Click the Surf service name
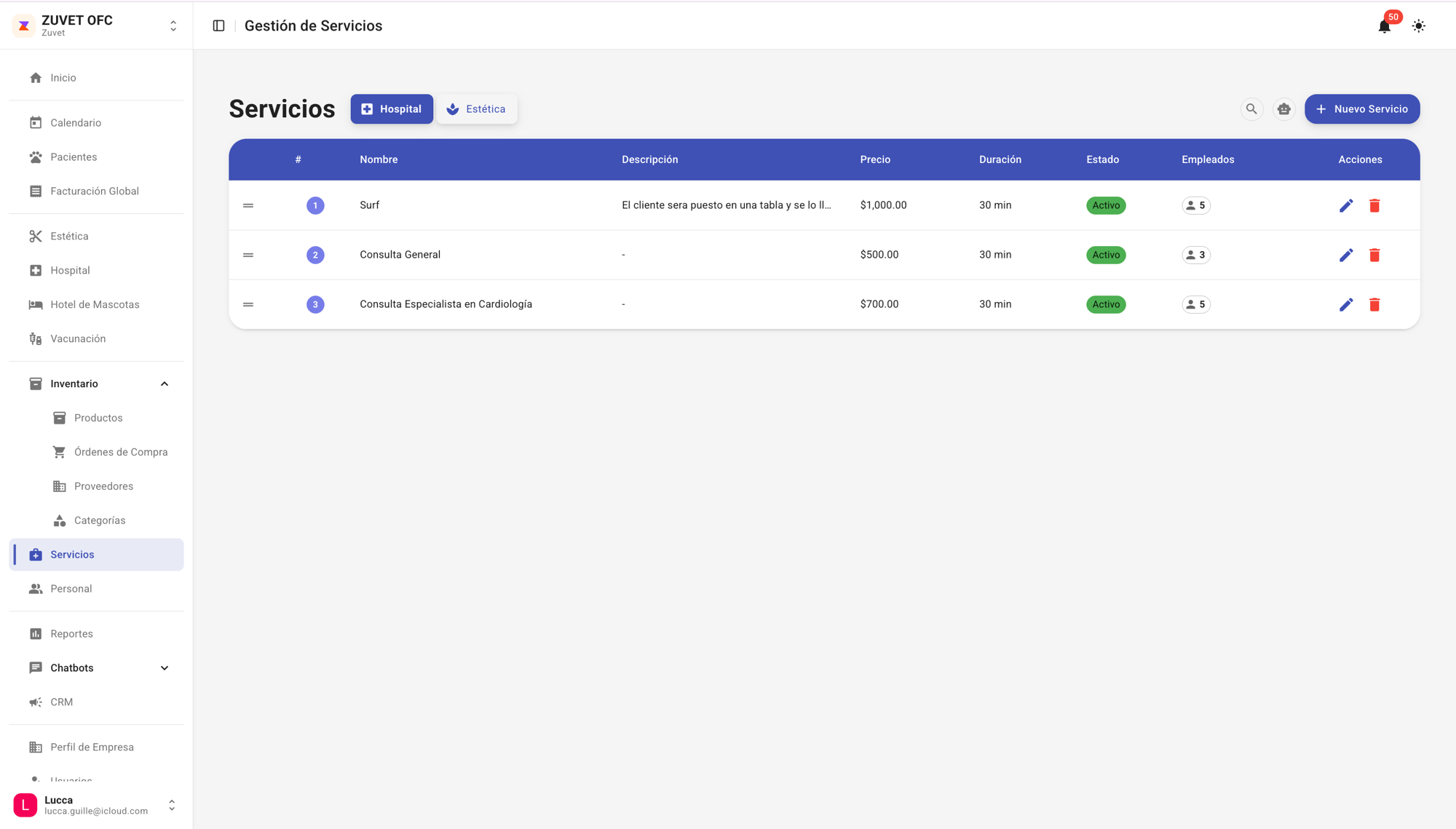This screenshot has width=1456, height=829. pyautogui.click(x=369, y=205)
